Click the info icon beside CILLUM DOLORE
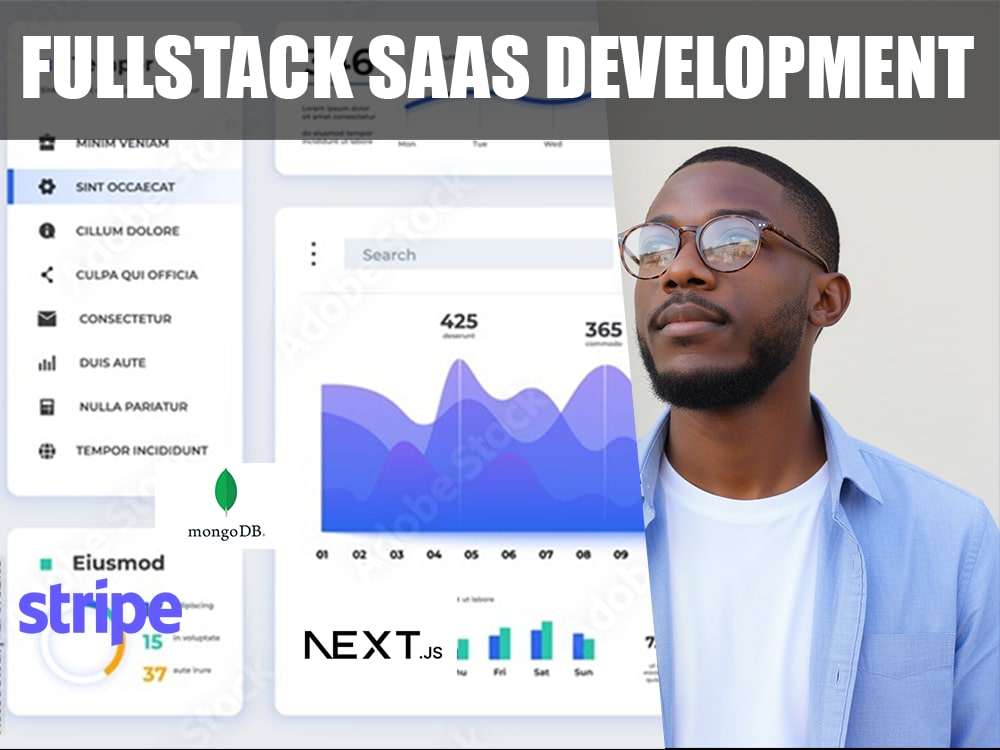 coord(47,231)
